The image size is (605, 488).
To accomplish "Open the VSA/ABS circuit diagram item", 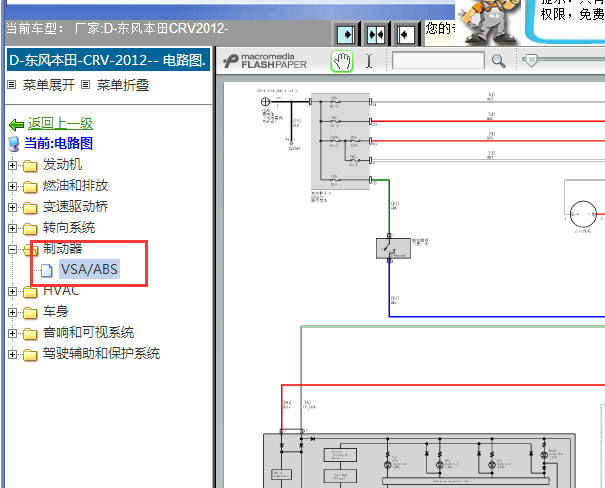I will (89, 269).
